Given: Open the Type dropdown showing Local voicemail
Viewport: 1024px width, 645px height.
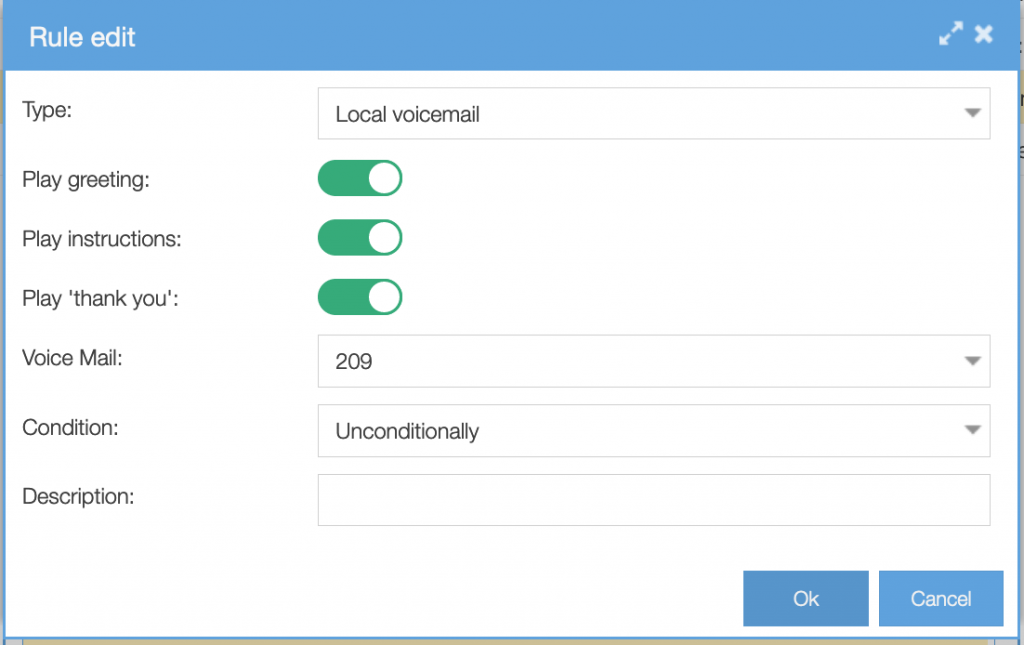Looking at the screenshot, I should click(x=653, y=113).
